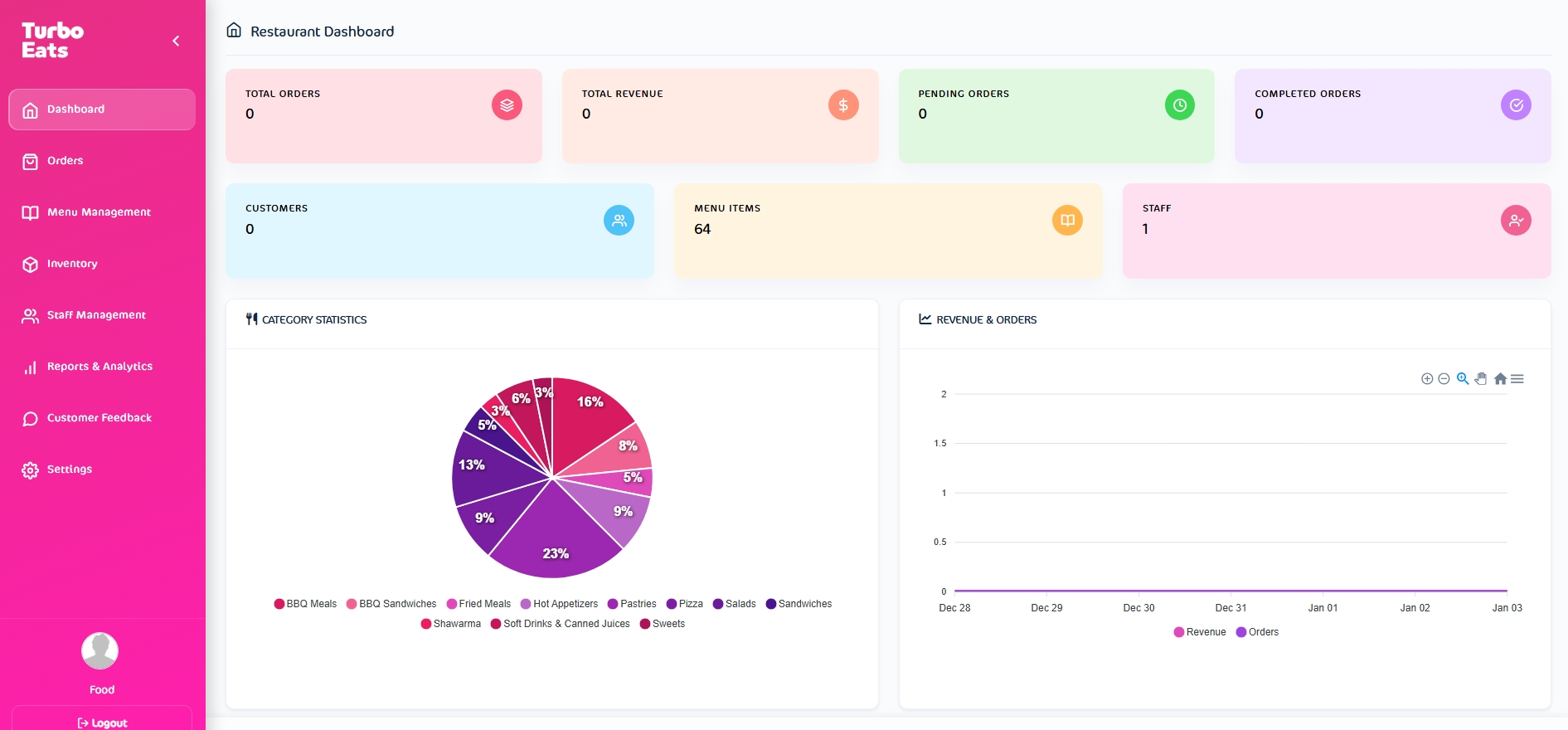Screen dimensions: 1568x730
Task: Click the chart zoom out icon
Action: pyautogui.click(x=1444, y=379)
